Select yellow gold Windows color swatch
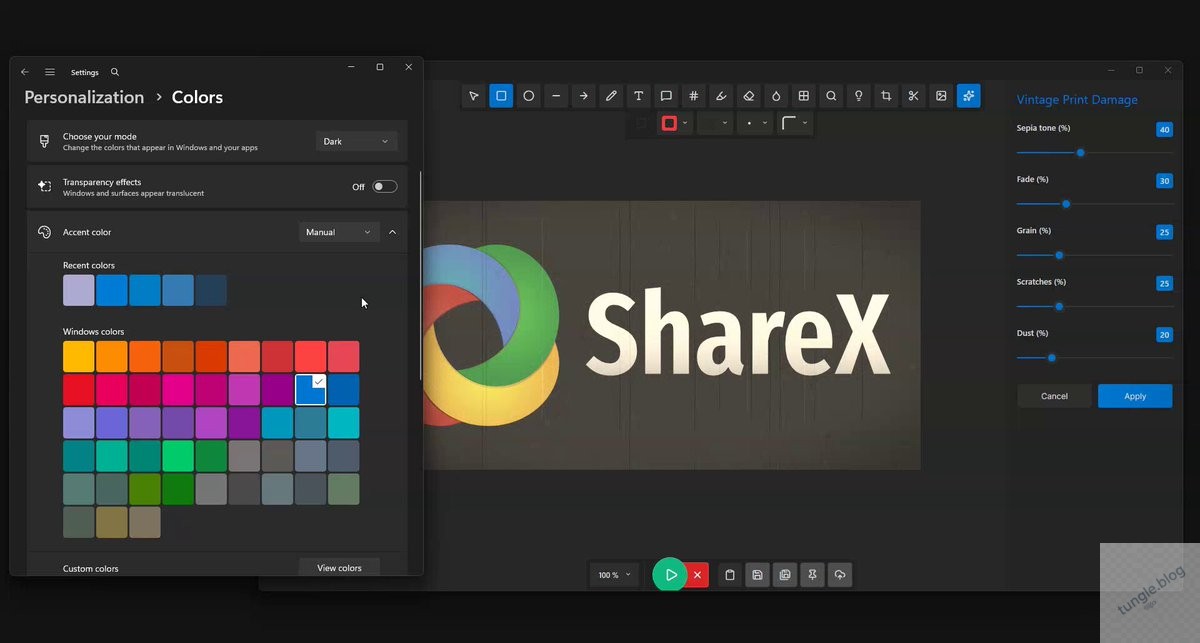Image resolution: width=1200 pixels, height=643 pixels. coord(79,357)
